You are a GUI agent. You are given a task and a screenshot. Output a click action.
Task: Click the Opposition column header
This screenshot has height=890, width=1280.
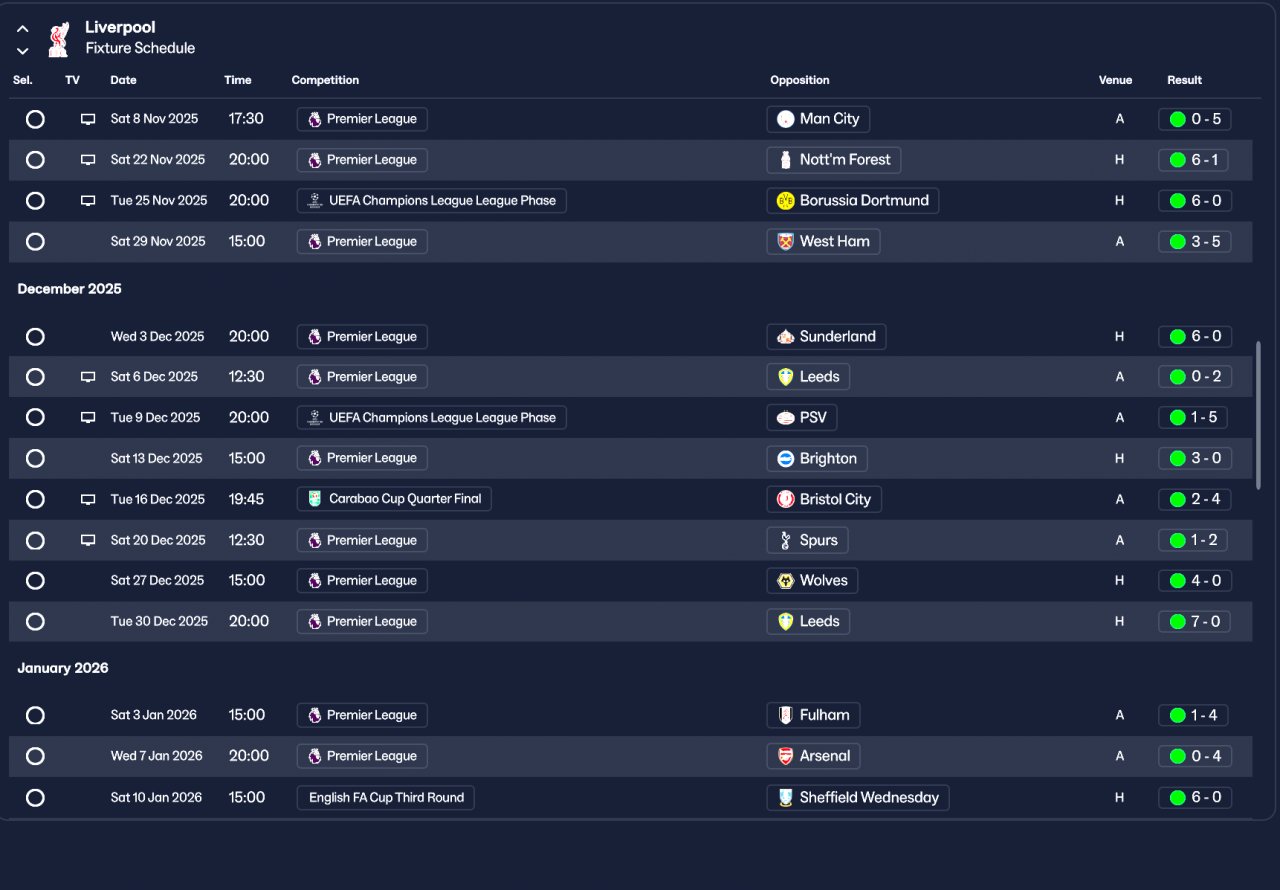[800, 80]
